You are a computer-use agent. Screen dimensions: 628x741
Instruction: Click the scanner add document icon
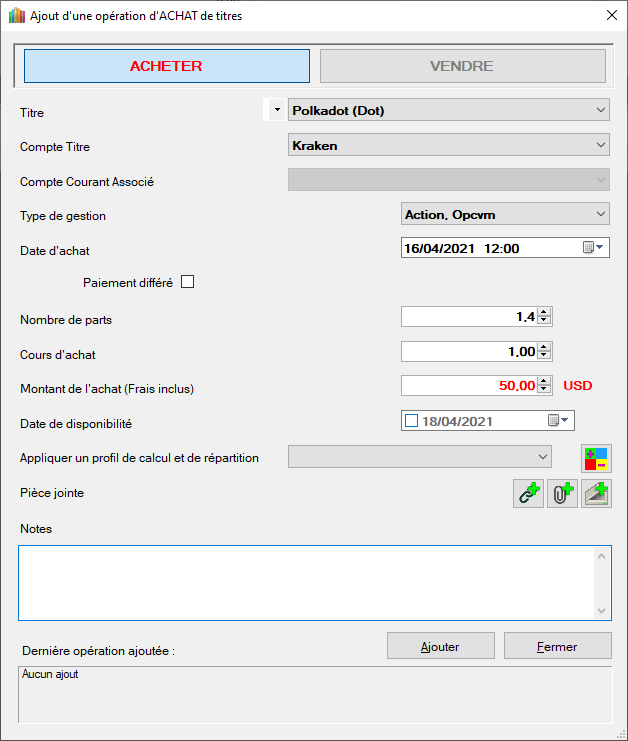click(597, 493)
